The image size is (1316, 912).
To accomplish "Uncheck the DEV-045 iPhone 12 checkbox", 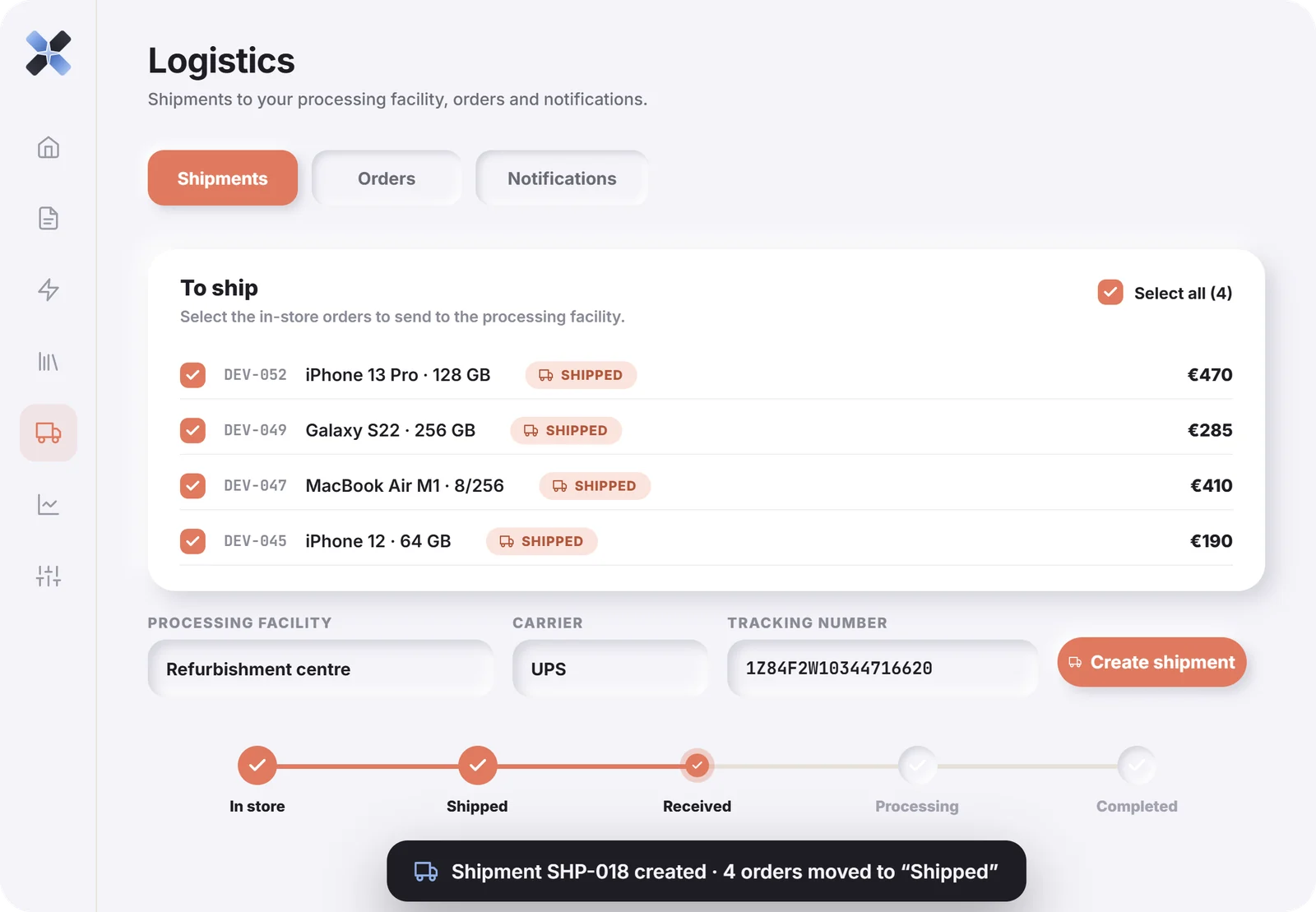I will coord(192,541).
